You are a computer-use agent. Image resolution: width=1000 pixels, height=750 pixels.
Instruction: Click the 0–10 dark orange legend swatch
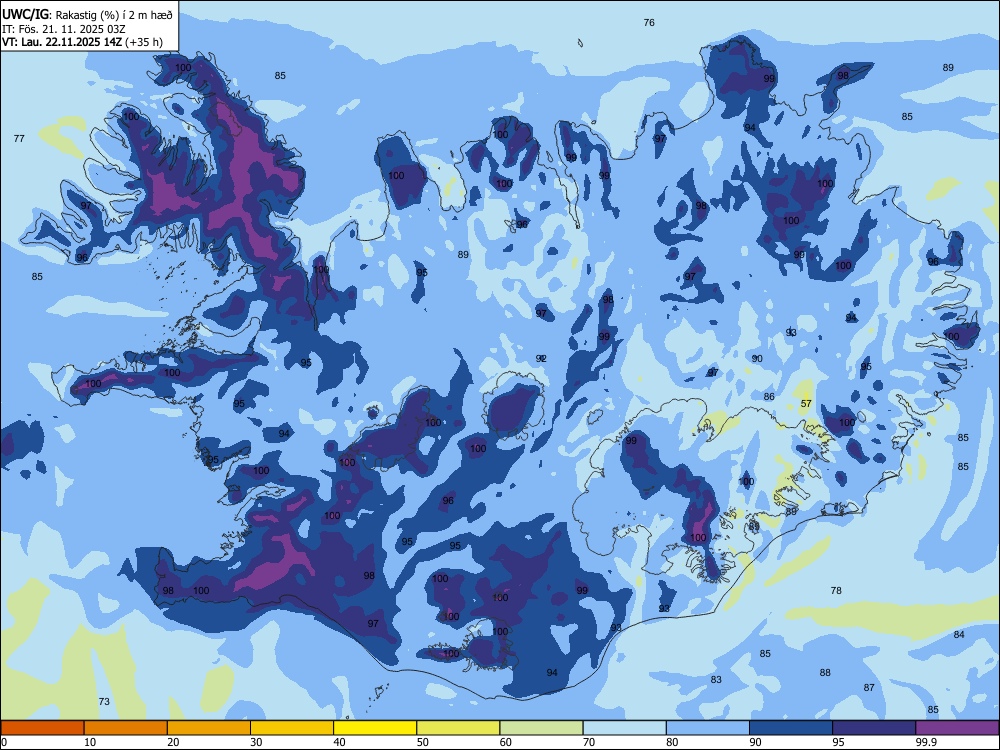pyautogui.click(x=43, y=728)
